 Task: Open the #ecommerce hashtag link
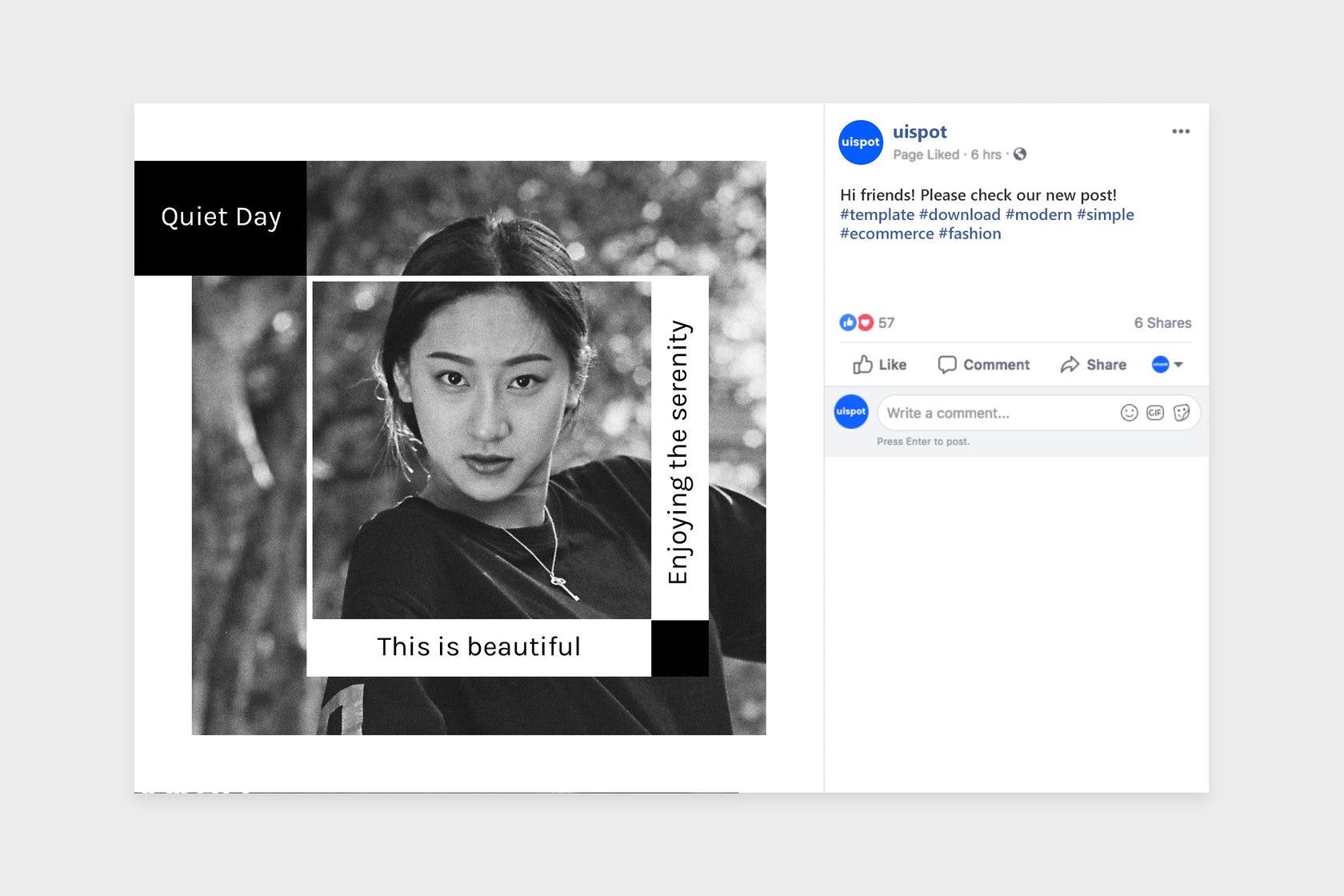coord(886,234)
